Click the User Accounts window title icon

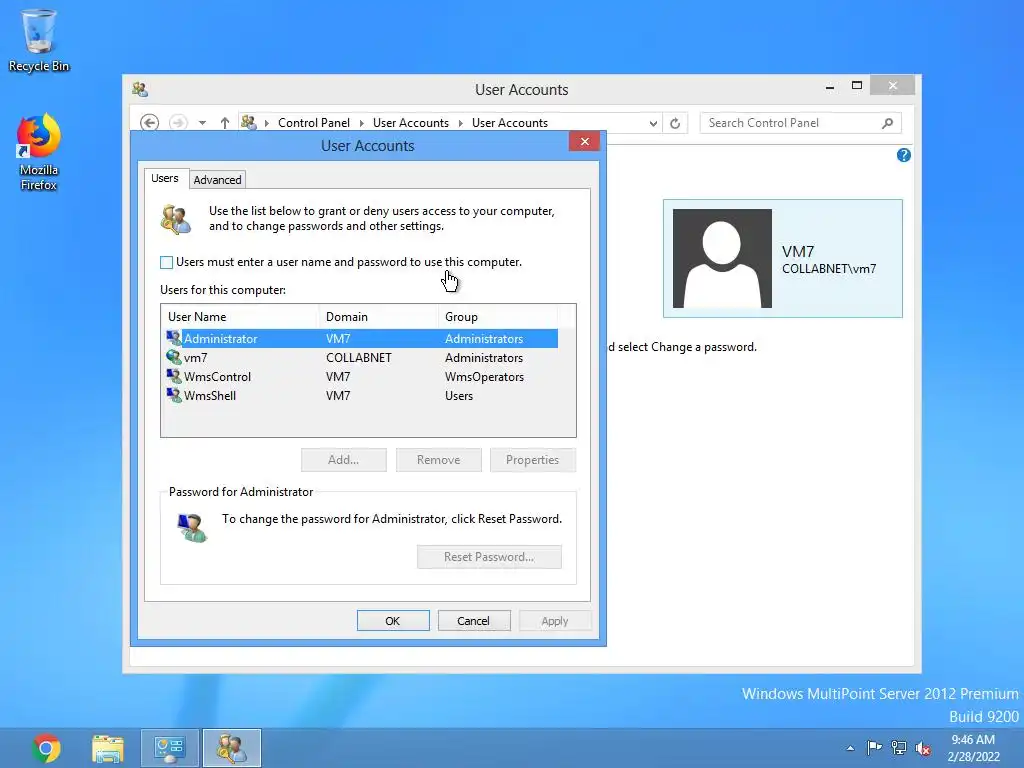[140, 89]
